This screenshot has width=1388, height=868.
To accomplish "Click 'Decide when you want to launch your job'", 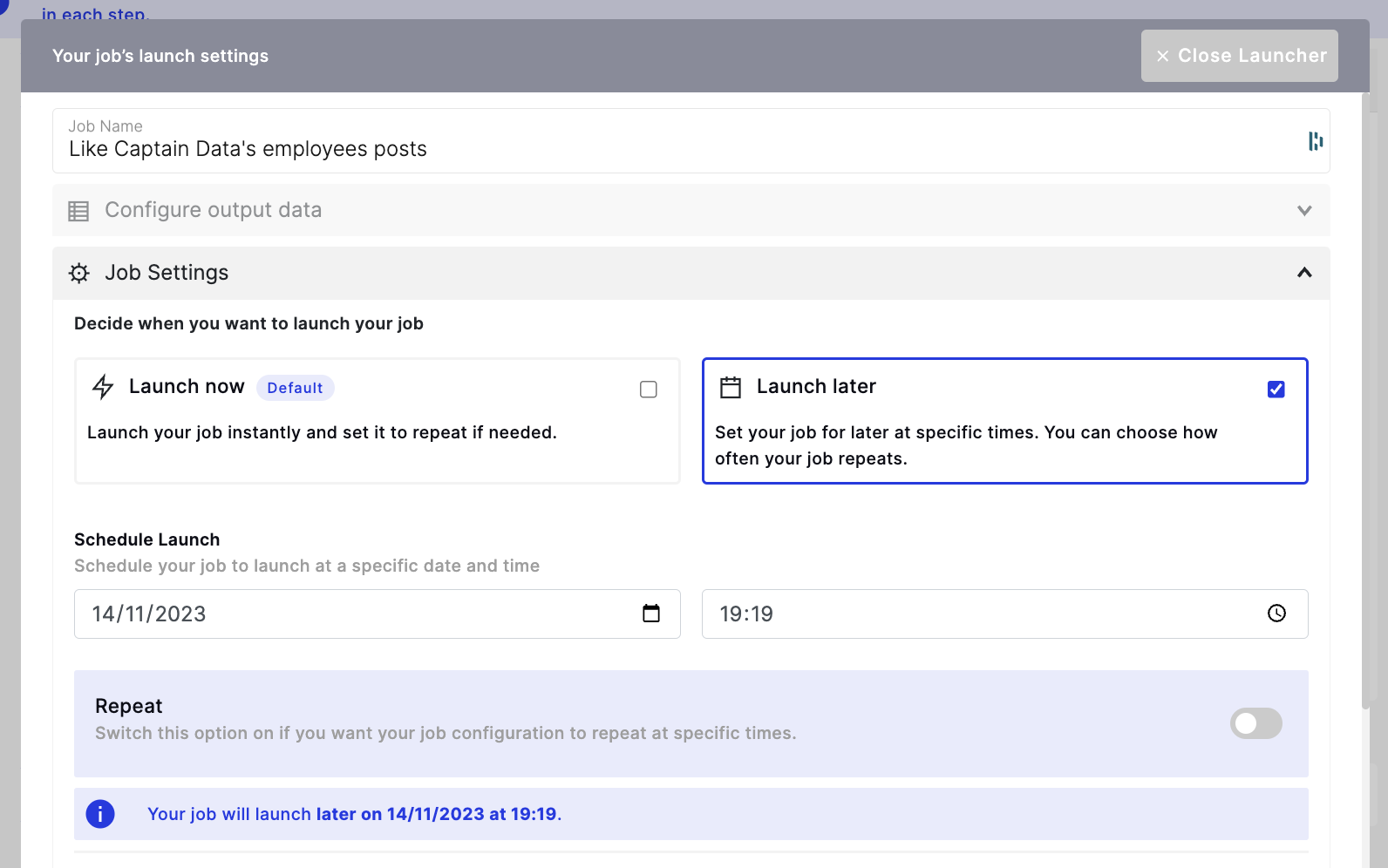I will point(248,323).
